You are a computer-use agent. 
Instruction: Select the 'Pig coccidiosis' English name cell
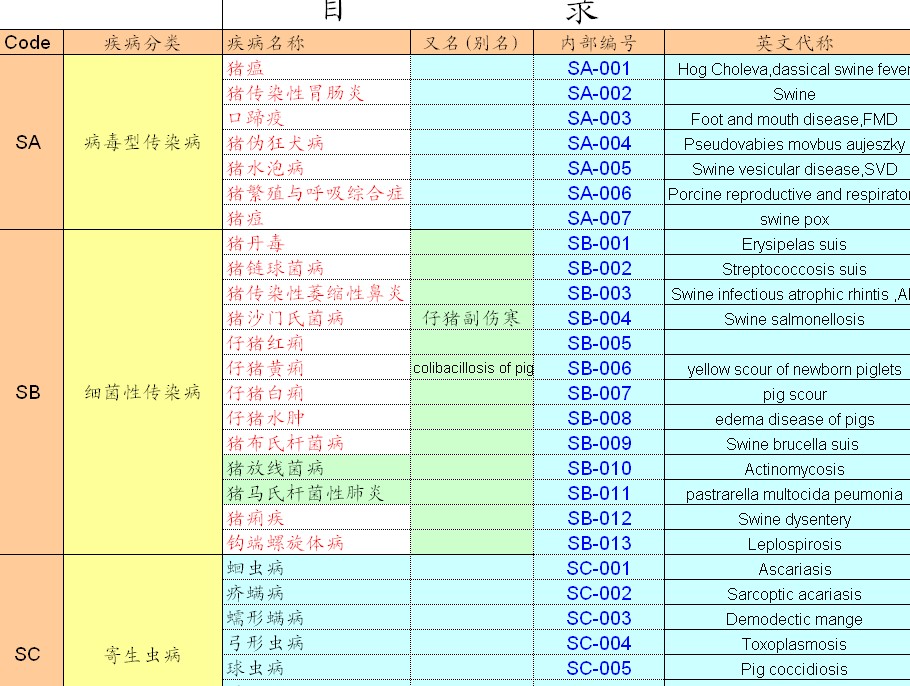pos(793,669)
